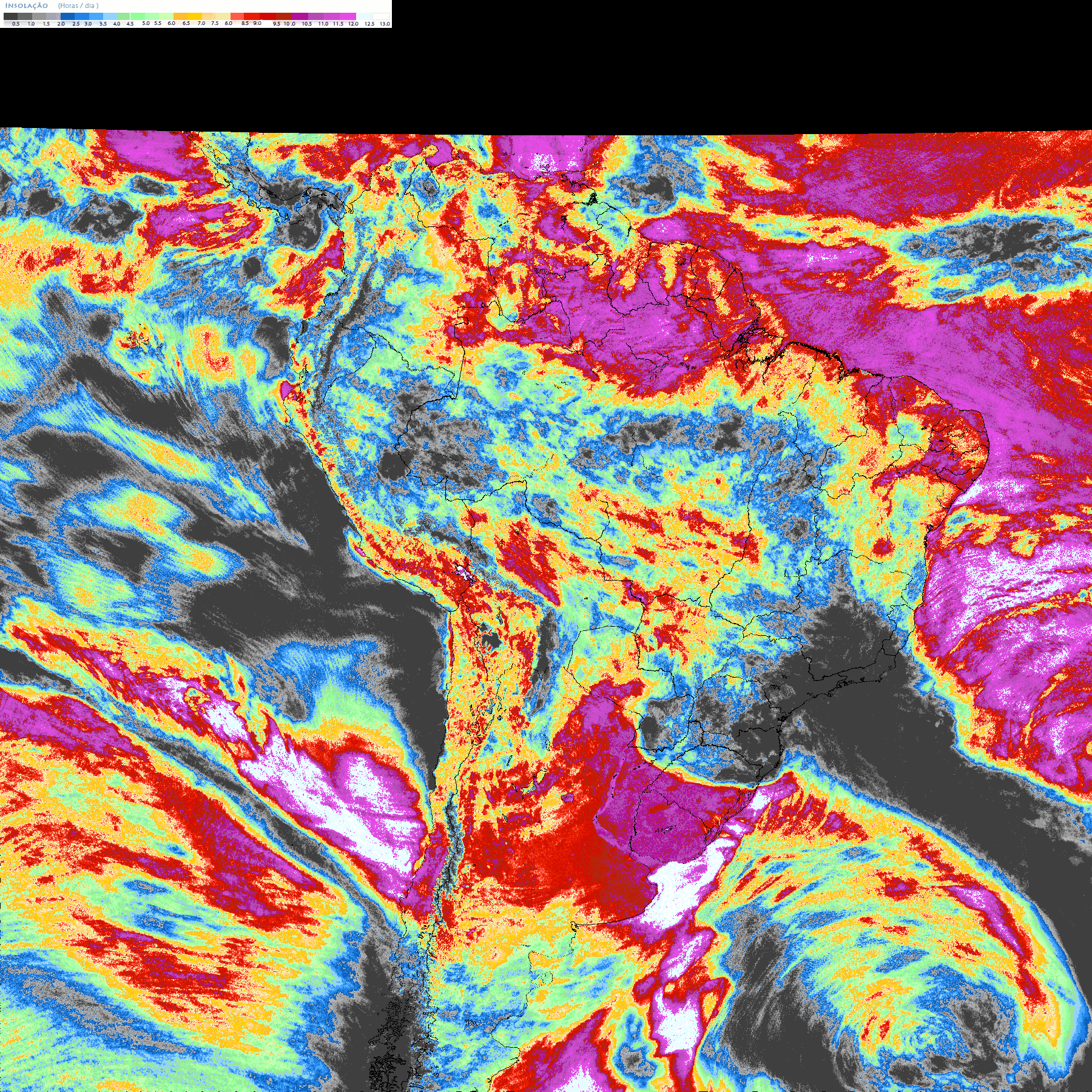Click the '3.0' legend value
The height and width of the screenshot is (1092, 1092).
(88, 24)
